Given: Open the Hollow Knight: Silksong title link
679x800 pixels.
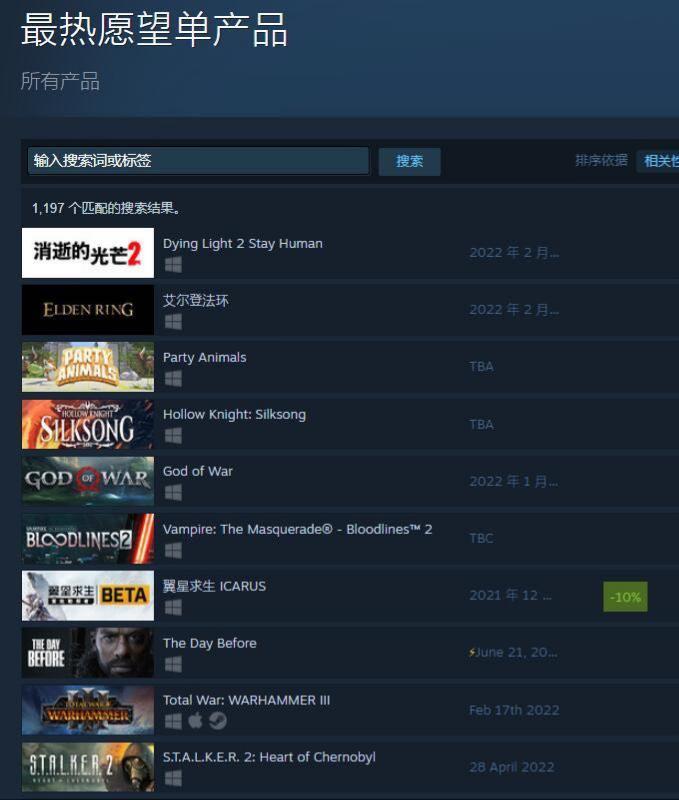Looking at the screenshot, I should point(234,414).
